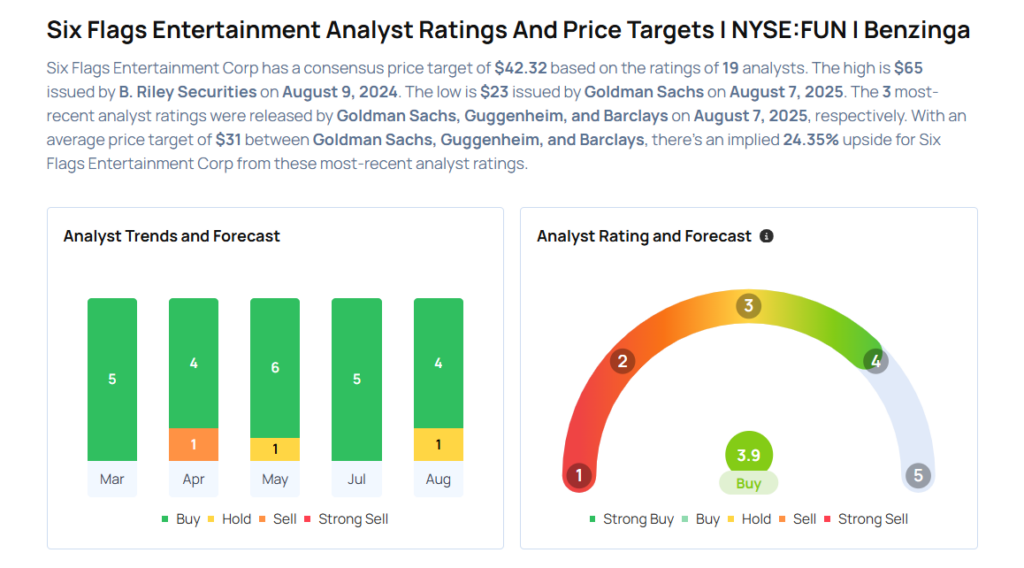Click the gauge marker numbered 2
Screen dimensions: 1024x568
pos(622,361)
